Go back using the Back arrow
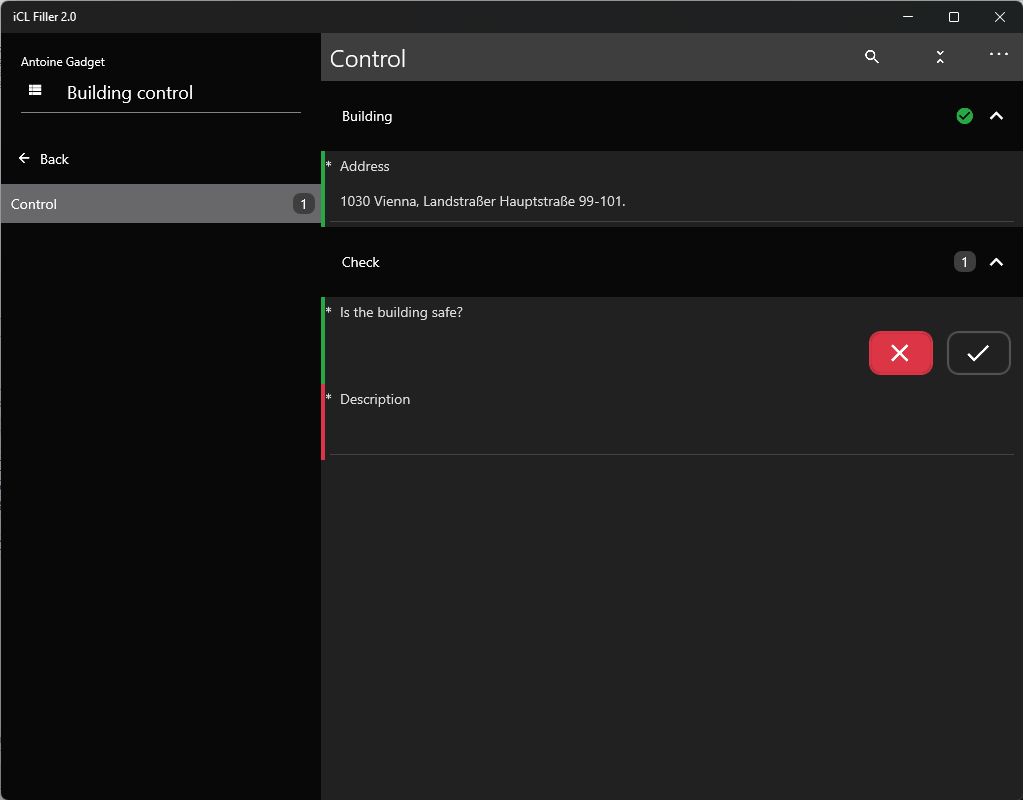The height and width of the screenshot is (800, 1023). [x=44, y=159]
